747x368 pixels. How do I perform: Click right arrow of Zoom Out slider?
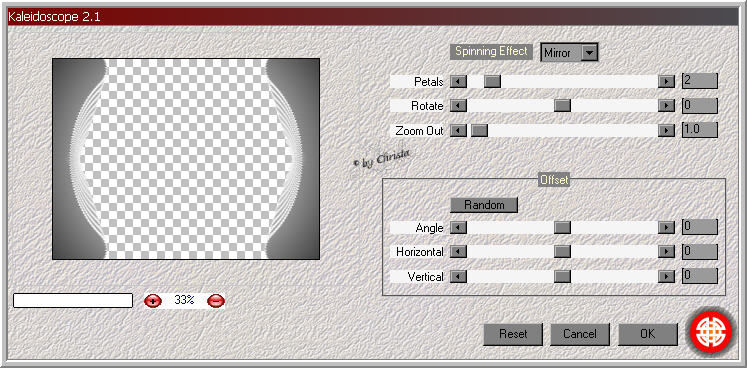coord(666,130)
